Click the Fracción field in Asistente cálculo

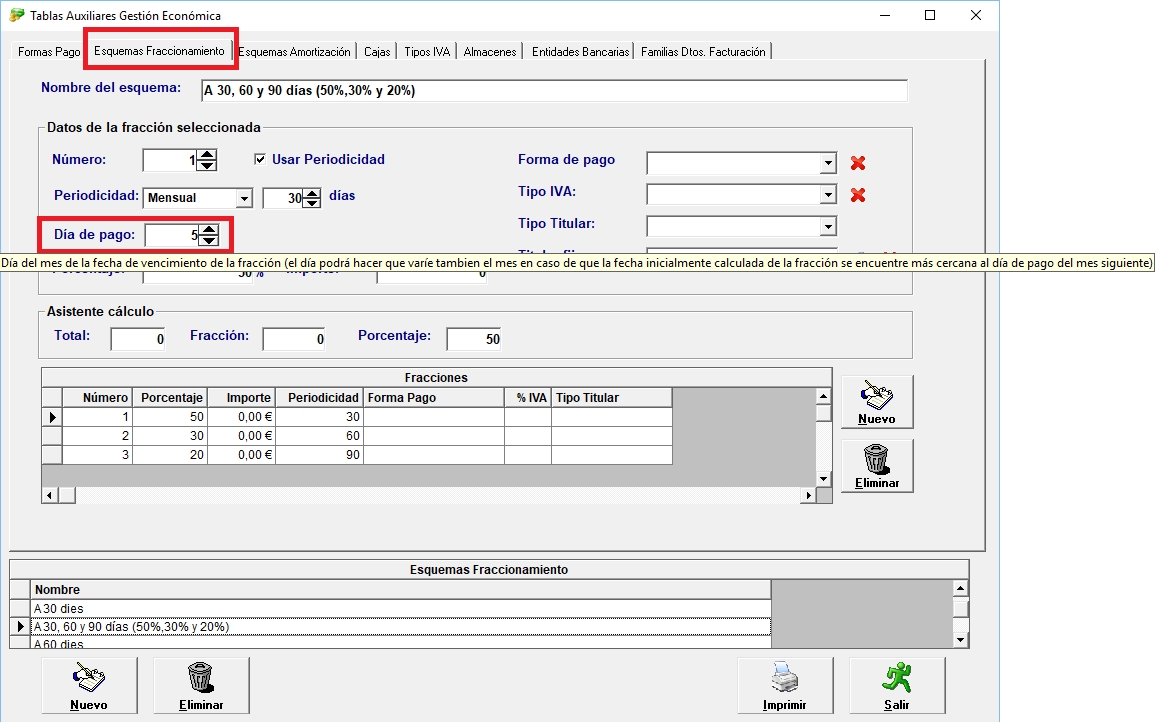click(x=294, y=339)
